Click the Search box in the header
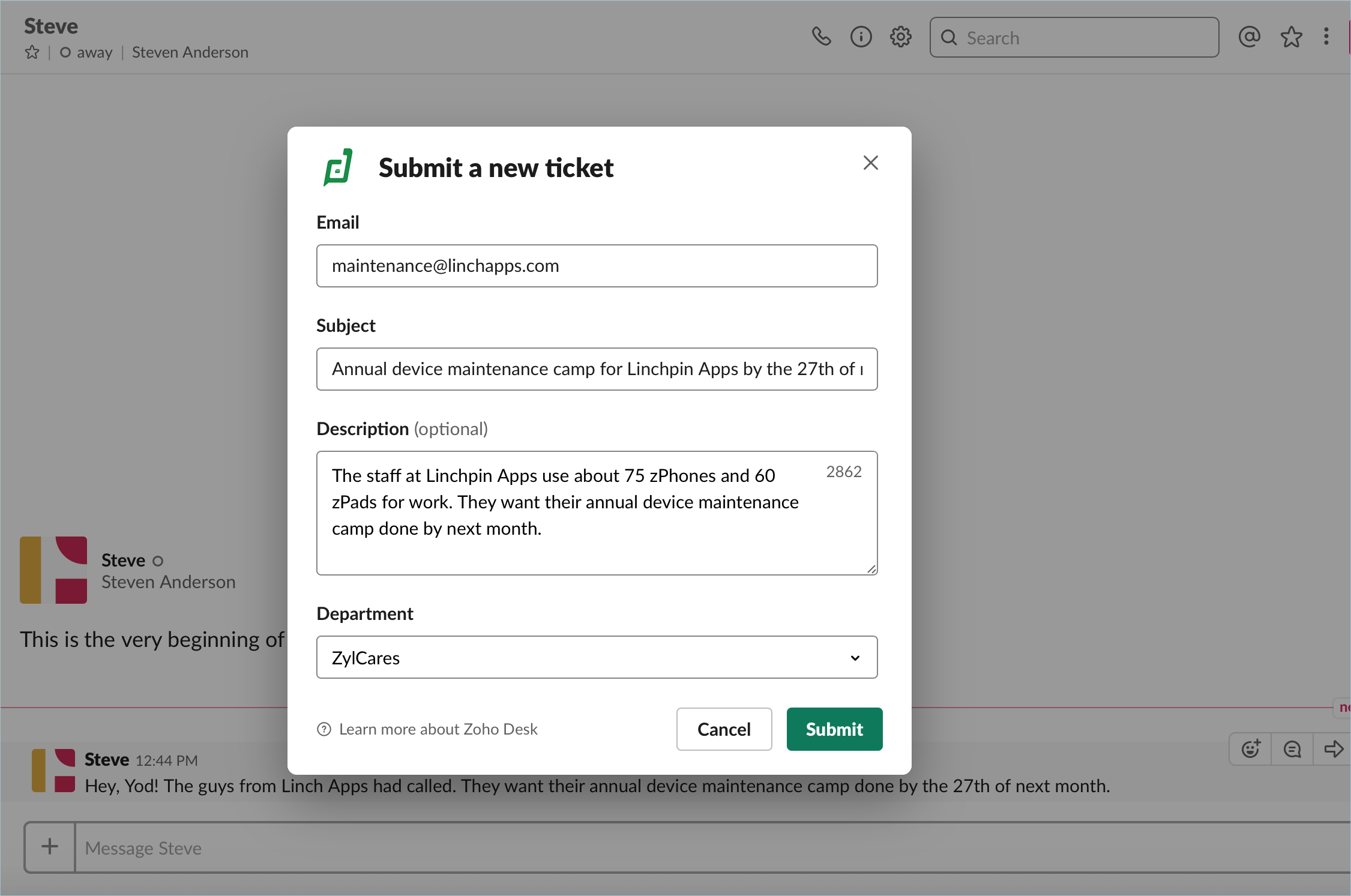 point(1074,38)
